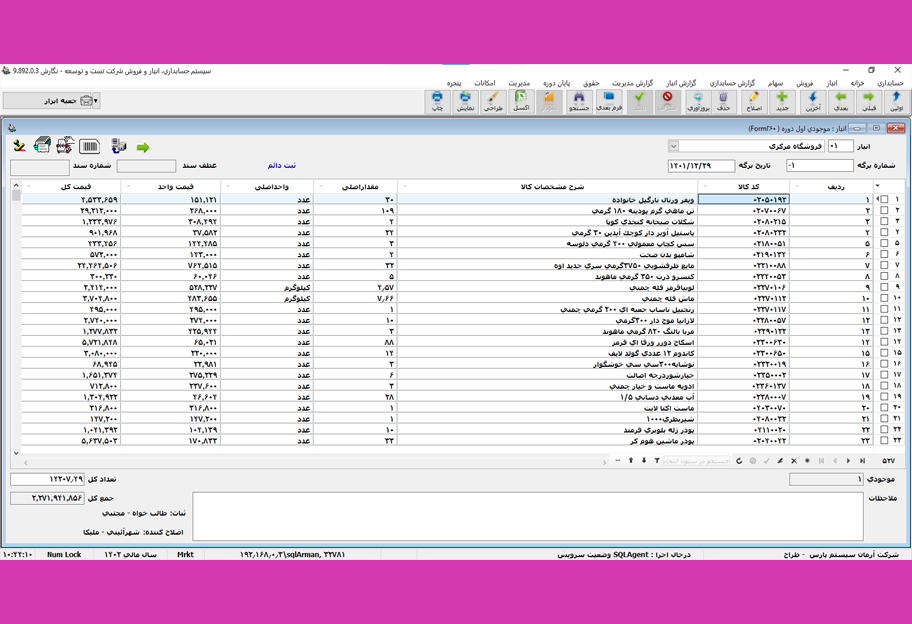The width and height of the screenshot is (912, 624).
Task: Click the grid refresh (circular arrow) icon
Action: [739, 461]
